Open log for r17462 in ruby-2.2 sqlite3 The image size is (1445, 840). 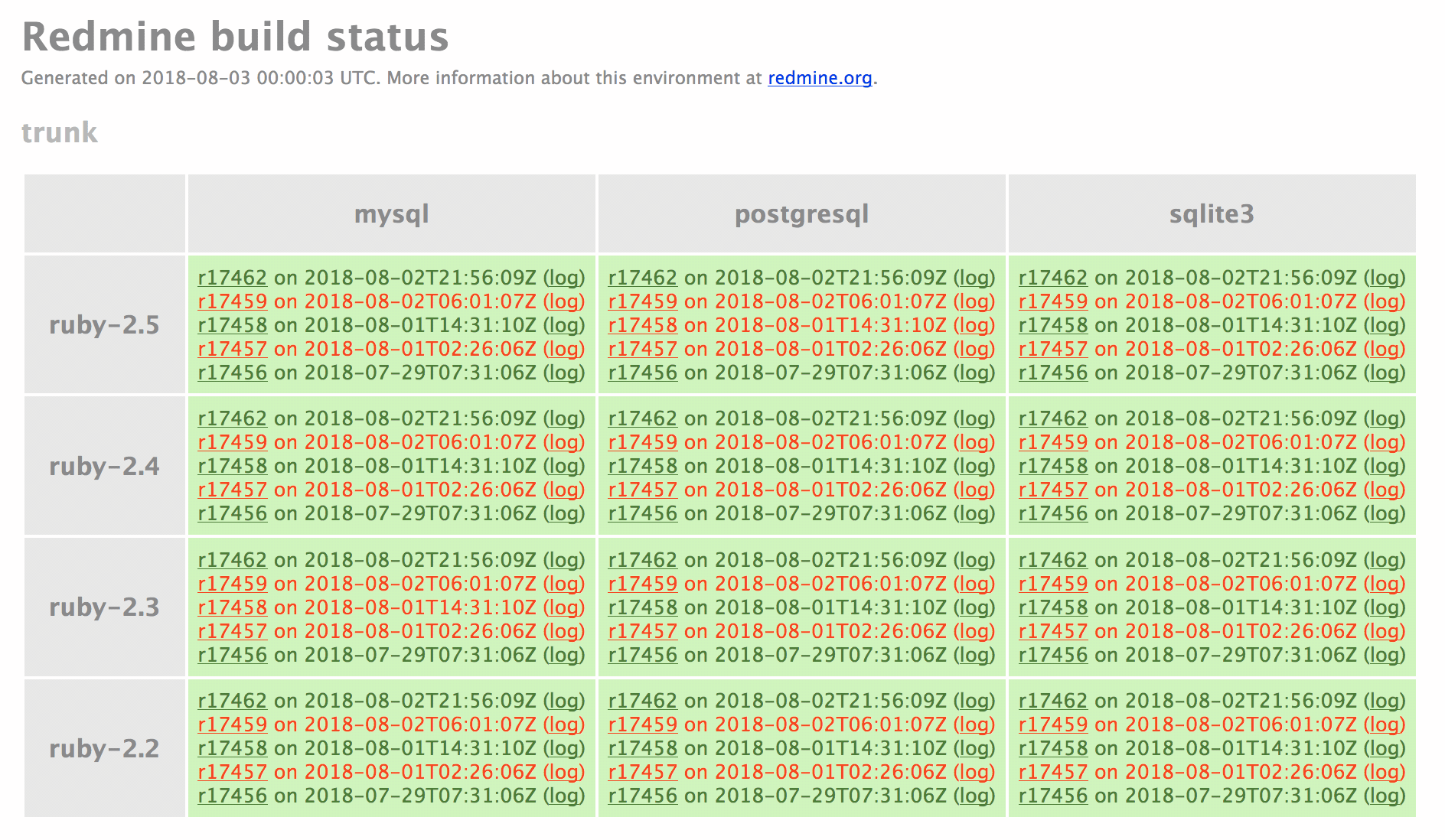pyautogui.click(x=1385, y=701)
